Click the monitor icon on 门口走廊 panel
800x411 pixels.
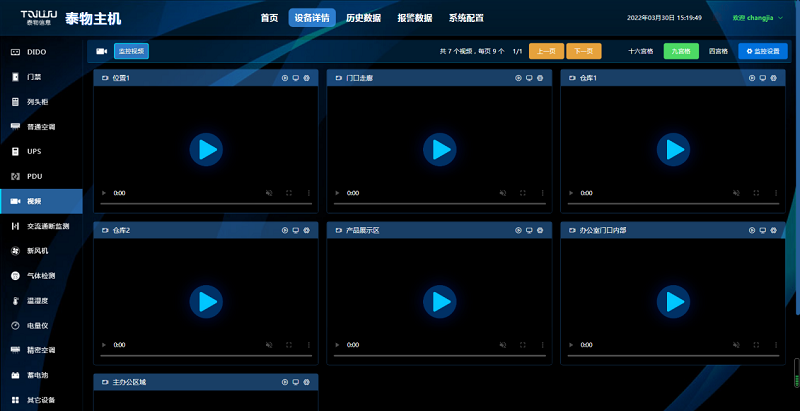point(529,78)
